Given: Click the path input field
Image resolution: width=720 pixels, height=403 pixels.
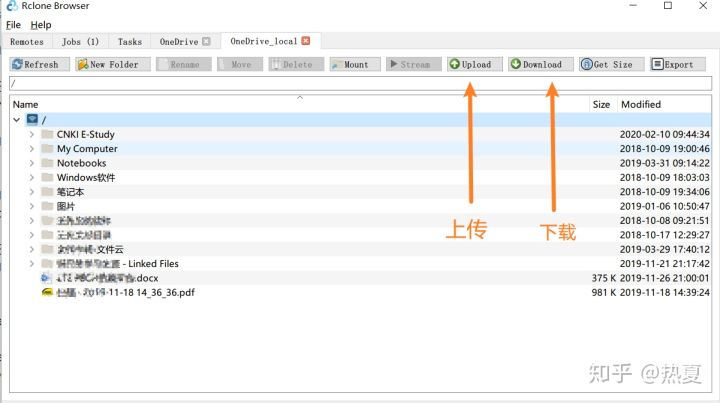Looking at the screenshot, I should [x=360, y=84].
